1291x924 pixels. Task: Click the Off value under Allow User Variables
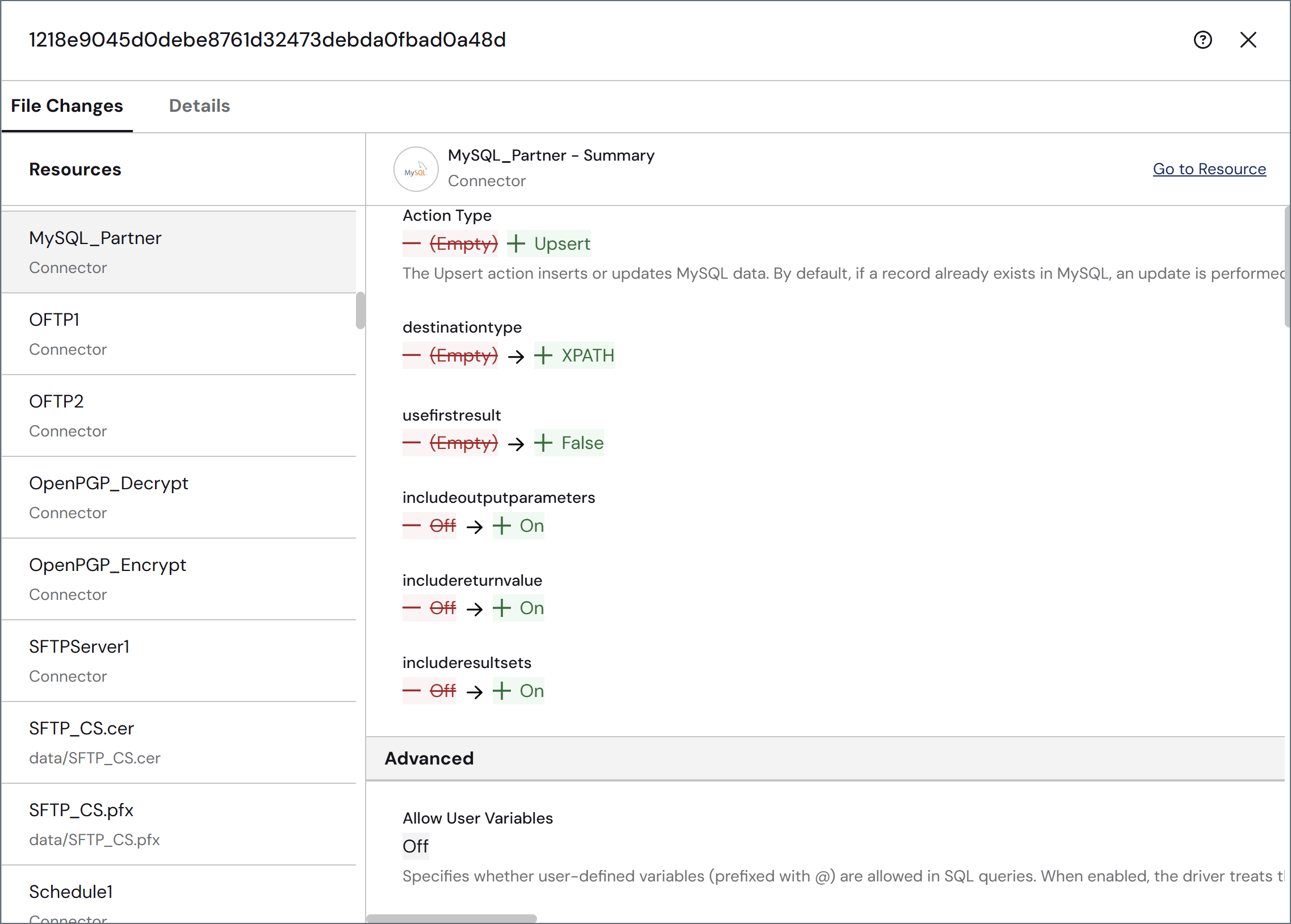[x=416, y=846]
